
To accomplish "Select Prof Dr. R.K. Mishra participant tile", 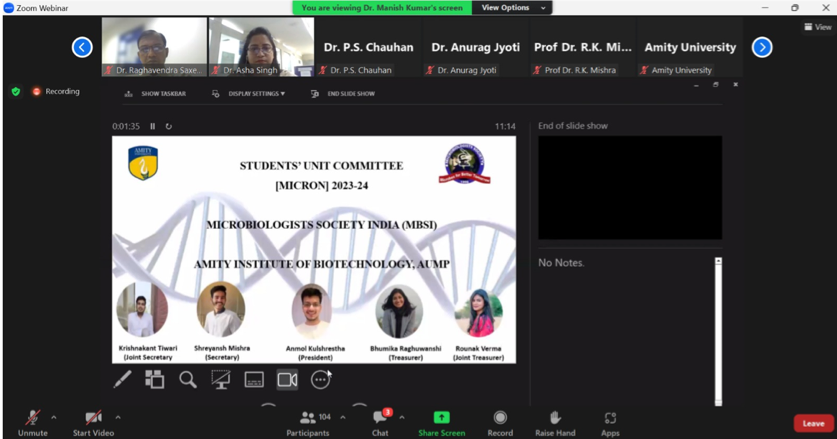I will tap(583, 47).
